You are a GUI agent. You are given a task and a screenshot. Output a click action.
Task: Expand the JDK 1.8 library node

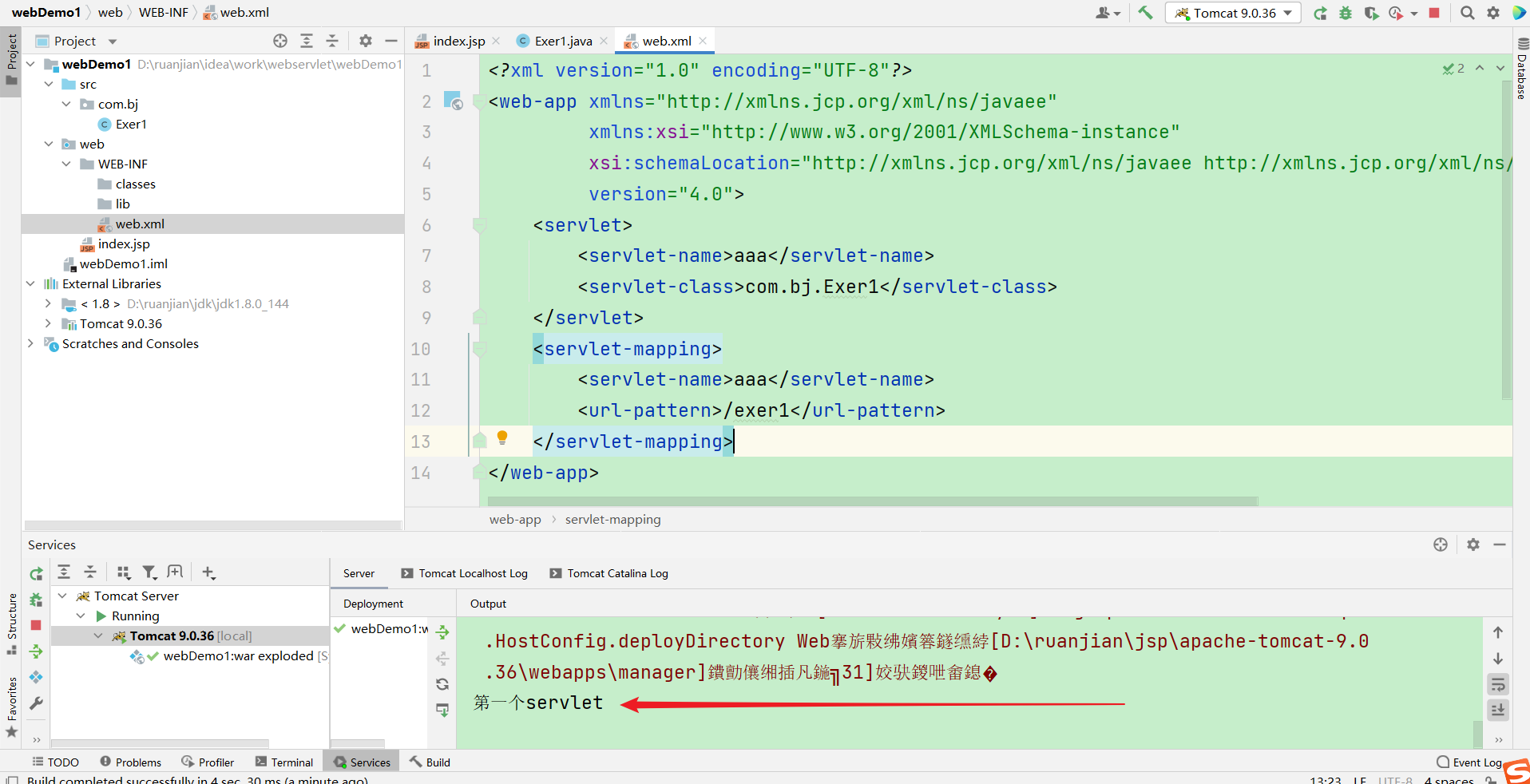48,303
